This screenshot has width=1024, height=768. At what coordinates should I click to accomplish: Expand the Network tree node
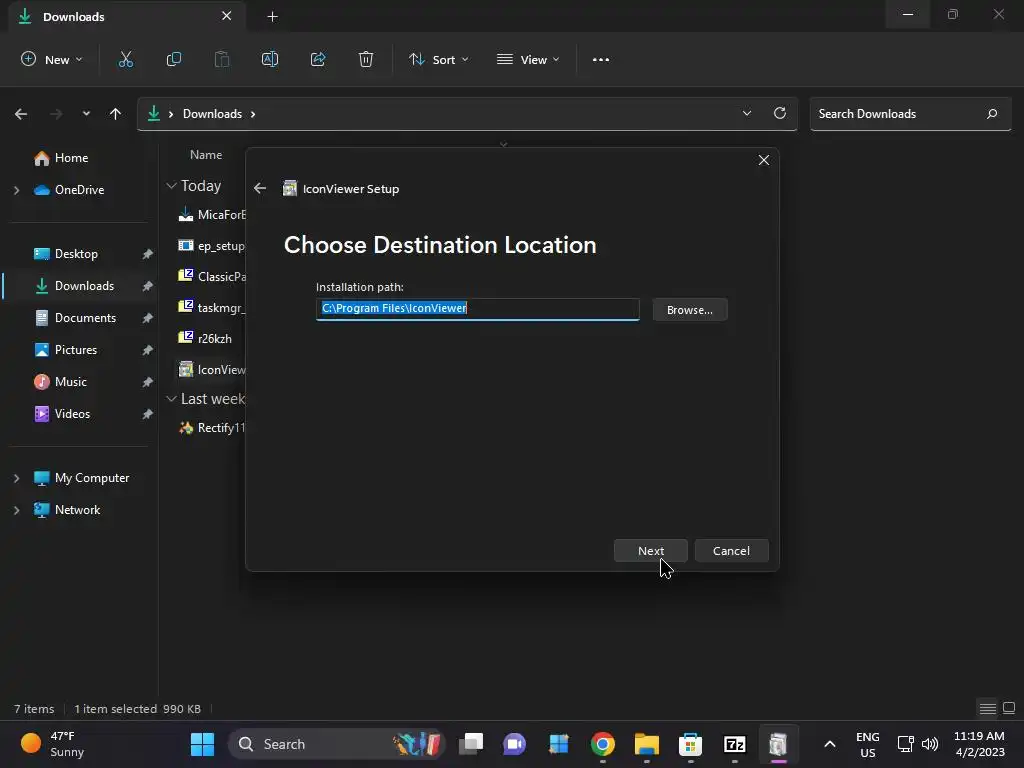17,510
